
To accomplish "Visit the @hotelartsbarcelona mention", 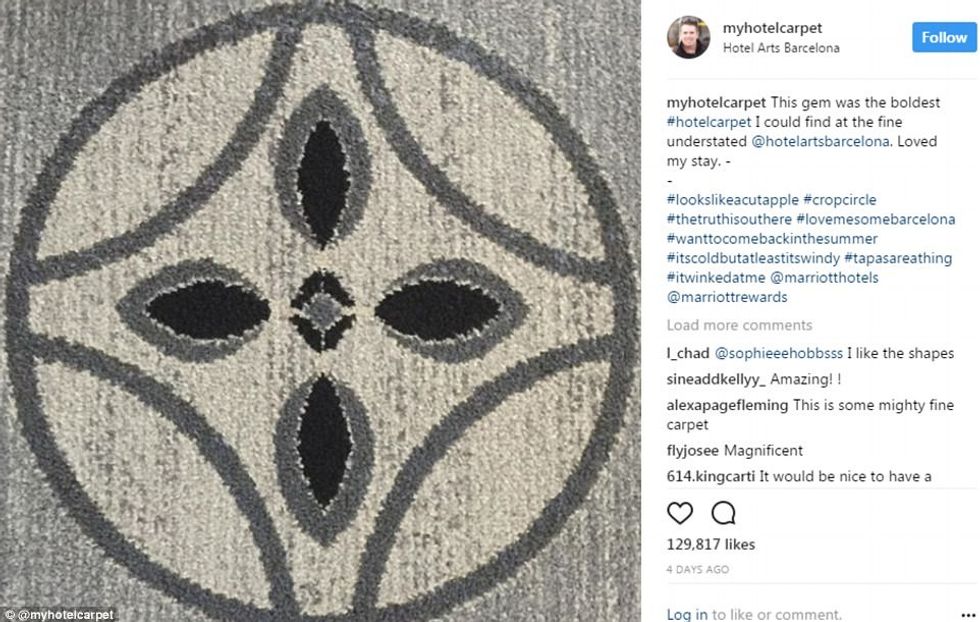I will pyautogui.click(x=820, y=141).
